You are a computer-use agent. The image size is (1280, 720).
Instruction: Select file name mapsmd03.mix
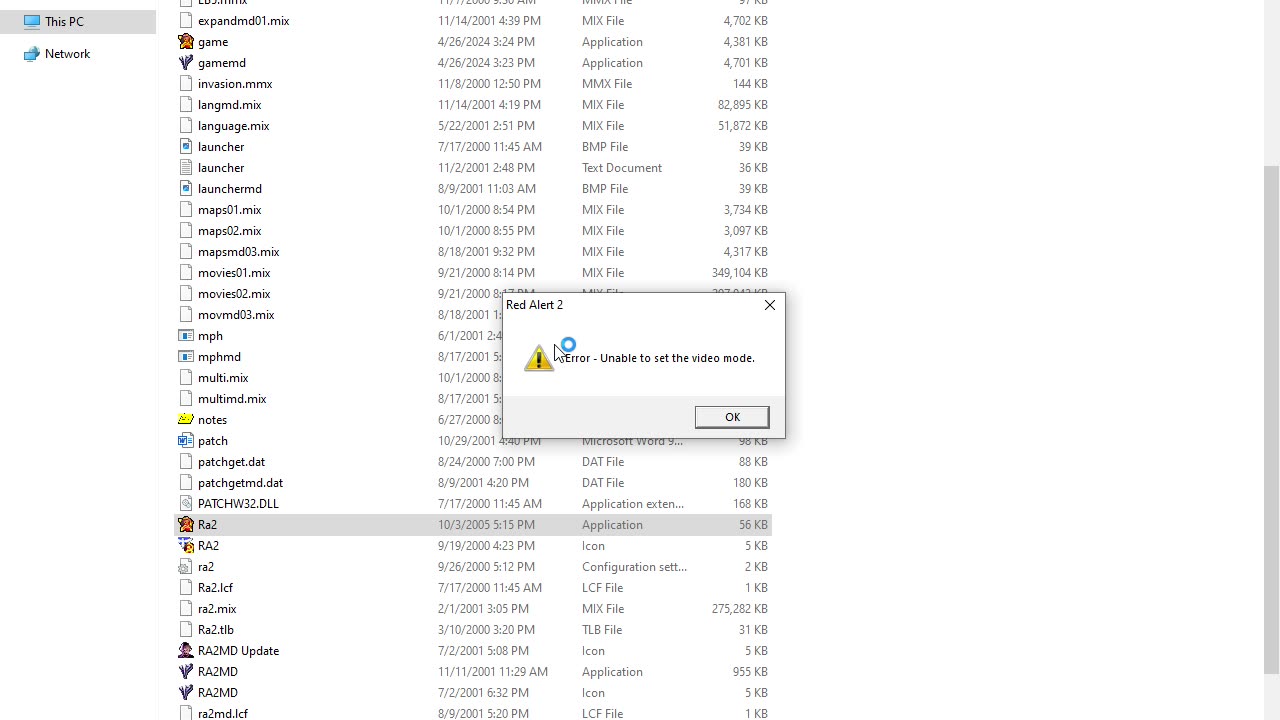coord(238,252)
